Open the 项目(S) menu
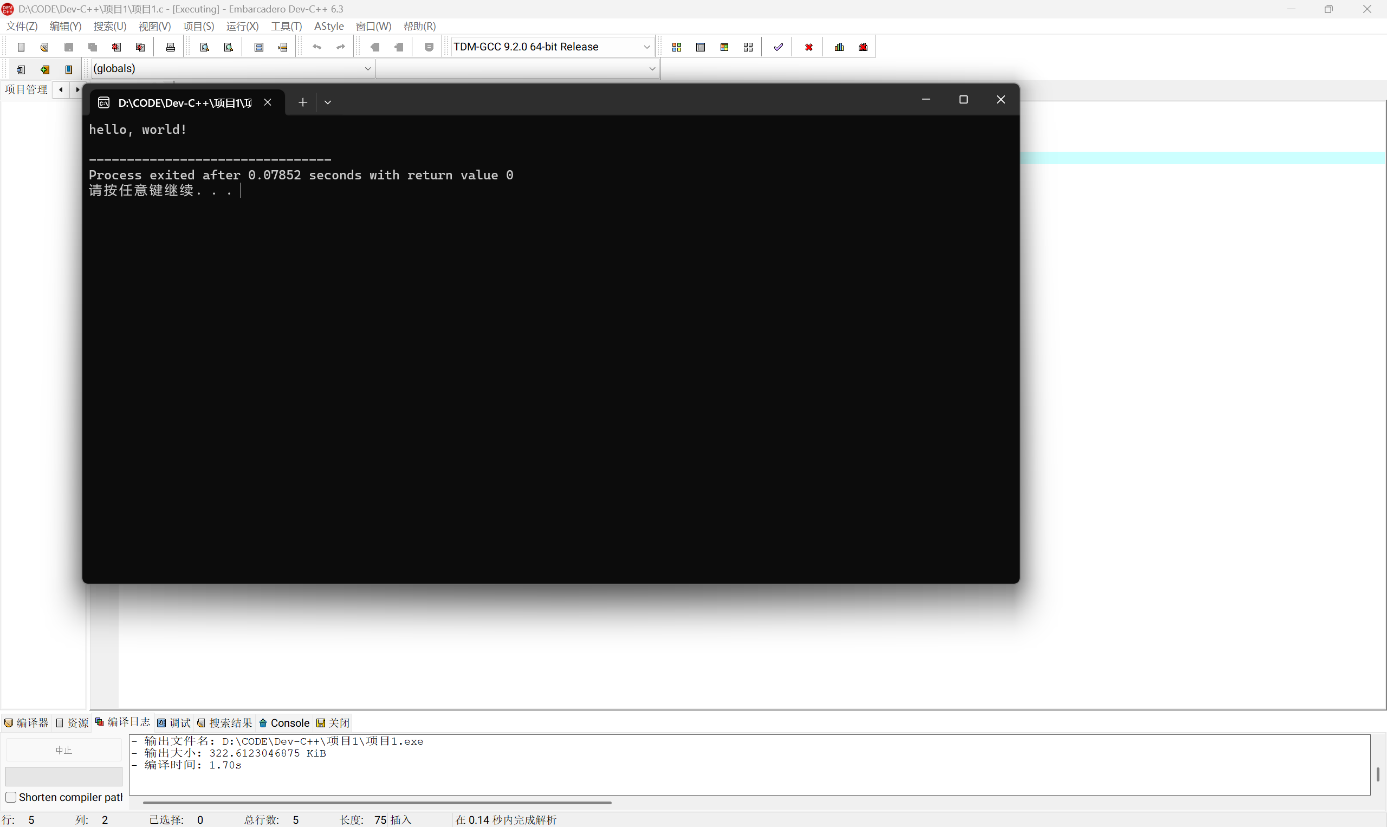 (x=199, y=26)
